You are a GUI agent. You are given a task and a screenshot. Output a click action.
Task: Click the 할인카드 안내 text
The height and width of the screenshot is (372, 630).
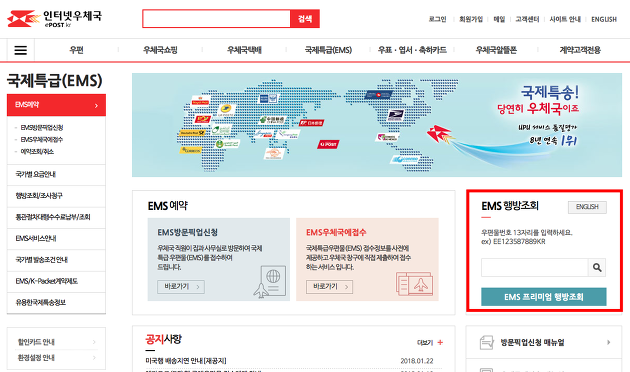(36, 342)
